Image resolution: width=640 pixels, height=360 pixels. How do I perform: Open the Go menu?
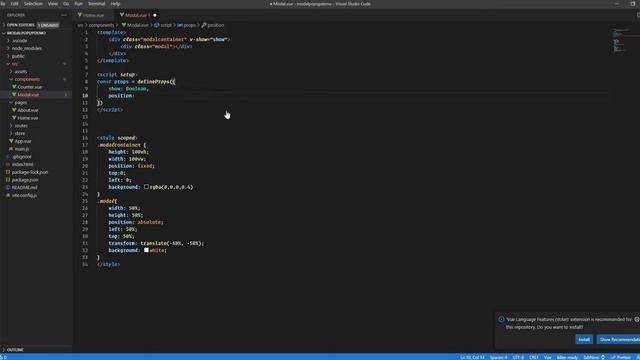(66, 4)
